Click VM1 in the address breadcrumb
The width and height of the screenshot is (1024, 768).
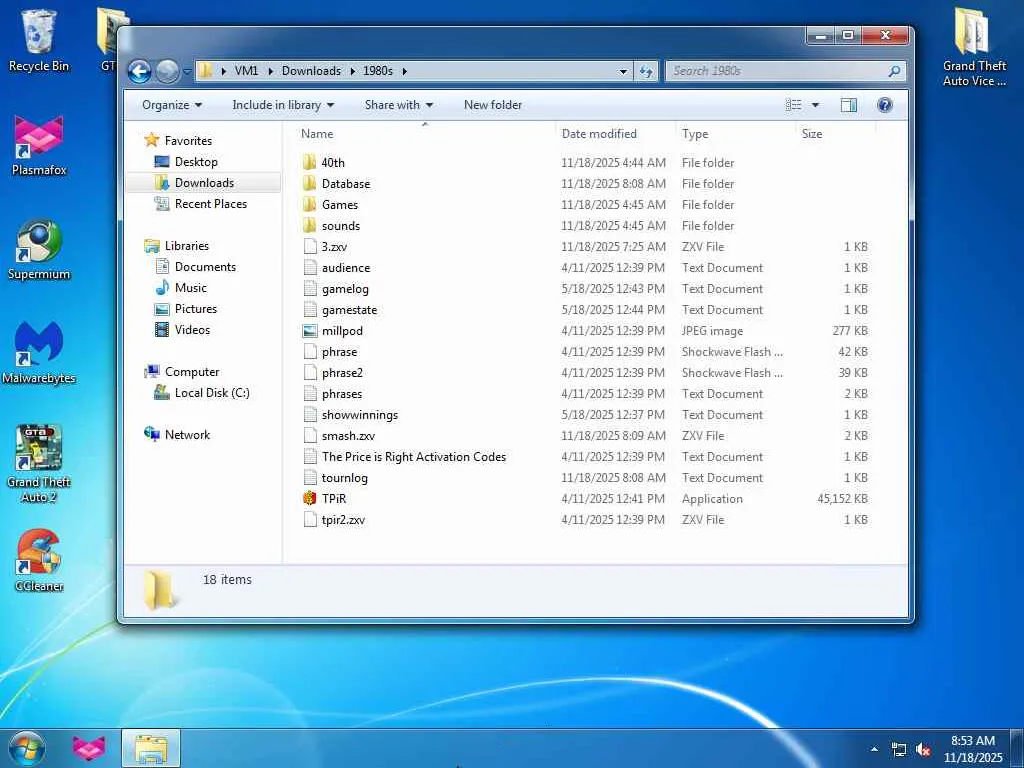(x=246, y=71)
